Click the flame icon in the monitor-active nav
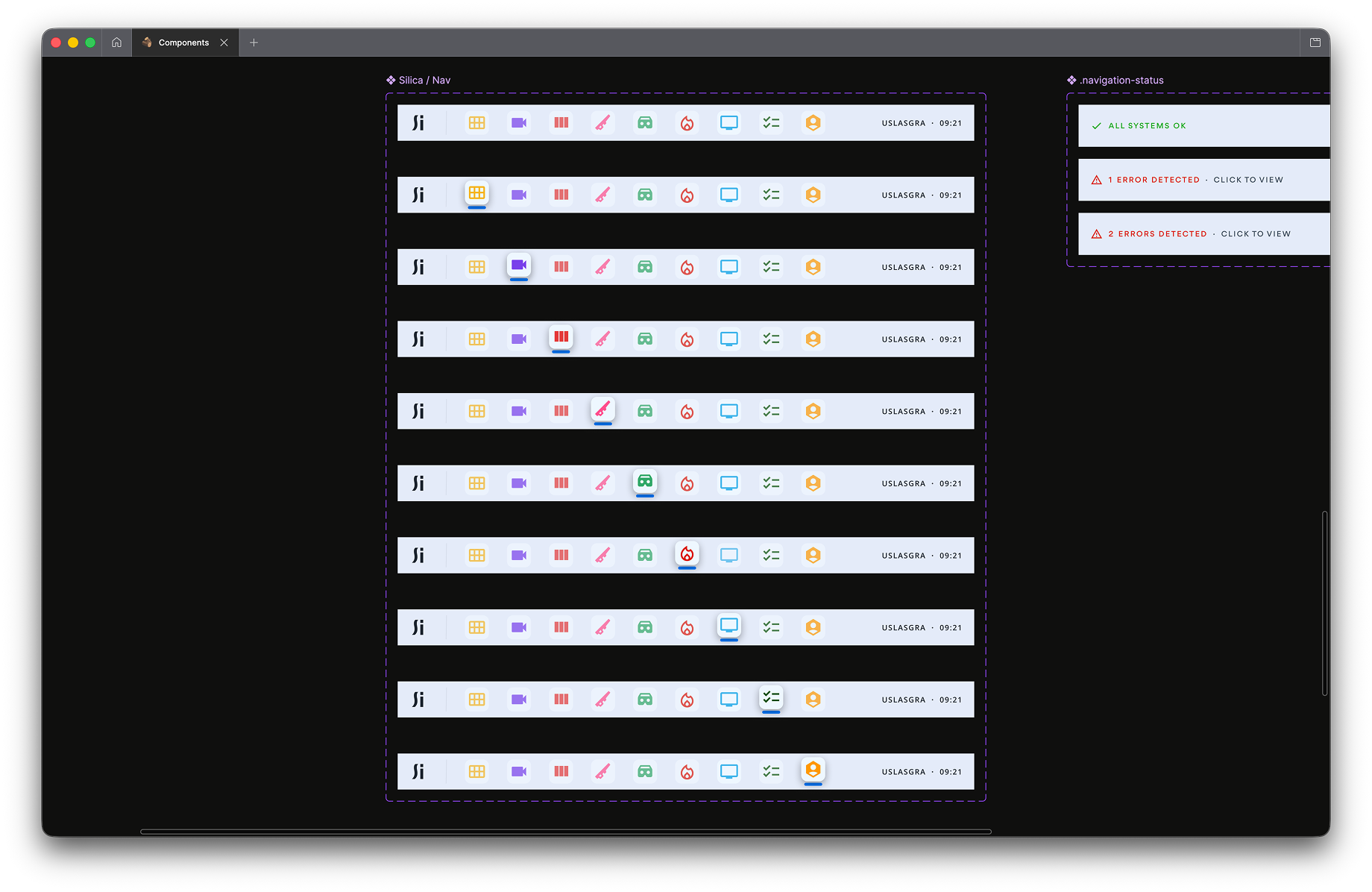 click(x=687, y=627)
